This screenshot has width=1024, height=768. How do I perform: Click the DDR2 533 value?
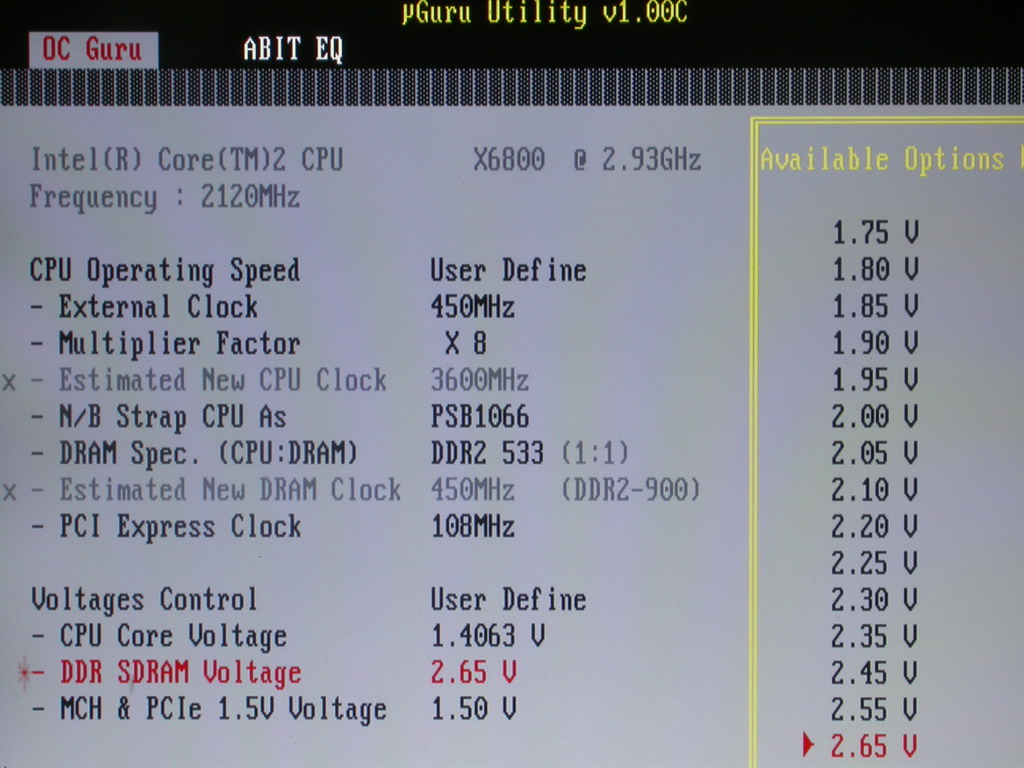(x=487, y=454)
